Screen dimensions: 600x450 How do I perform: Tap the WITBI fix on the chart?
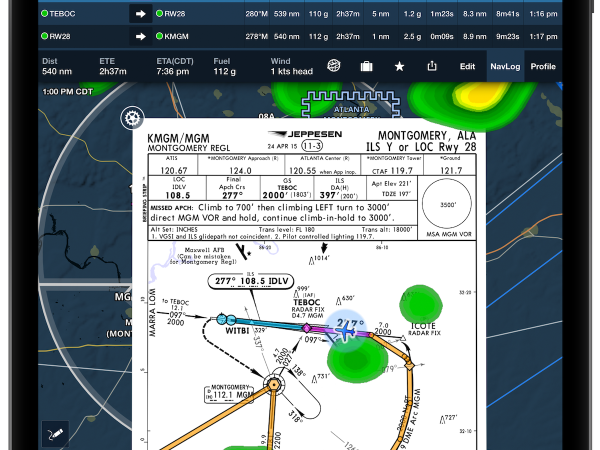[237, 331]
